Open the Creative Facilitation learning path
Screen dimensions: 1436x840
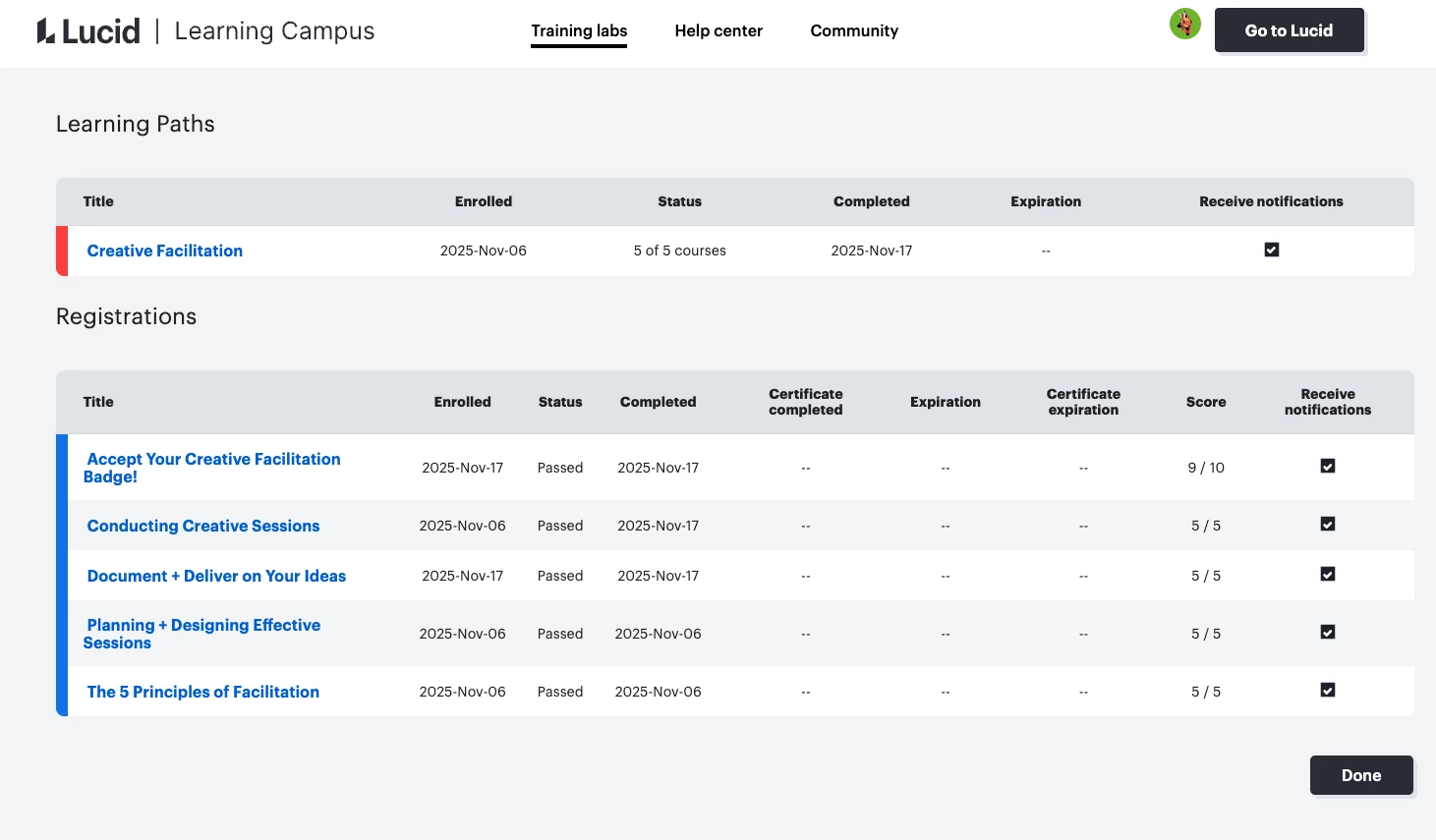165,251
